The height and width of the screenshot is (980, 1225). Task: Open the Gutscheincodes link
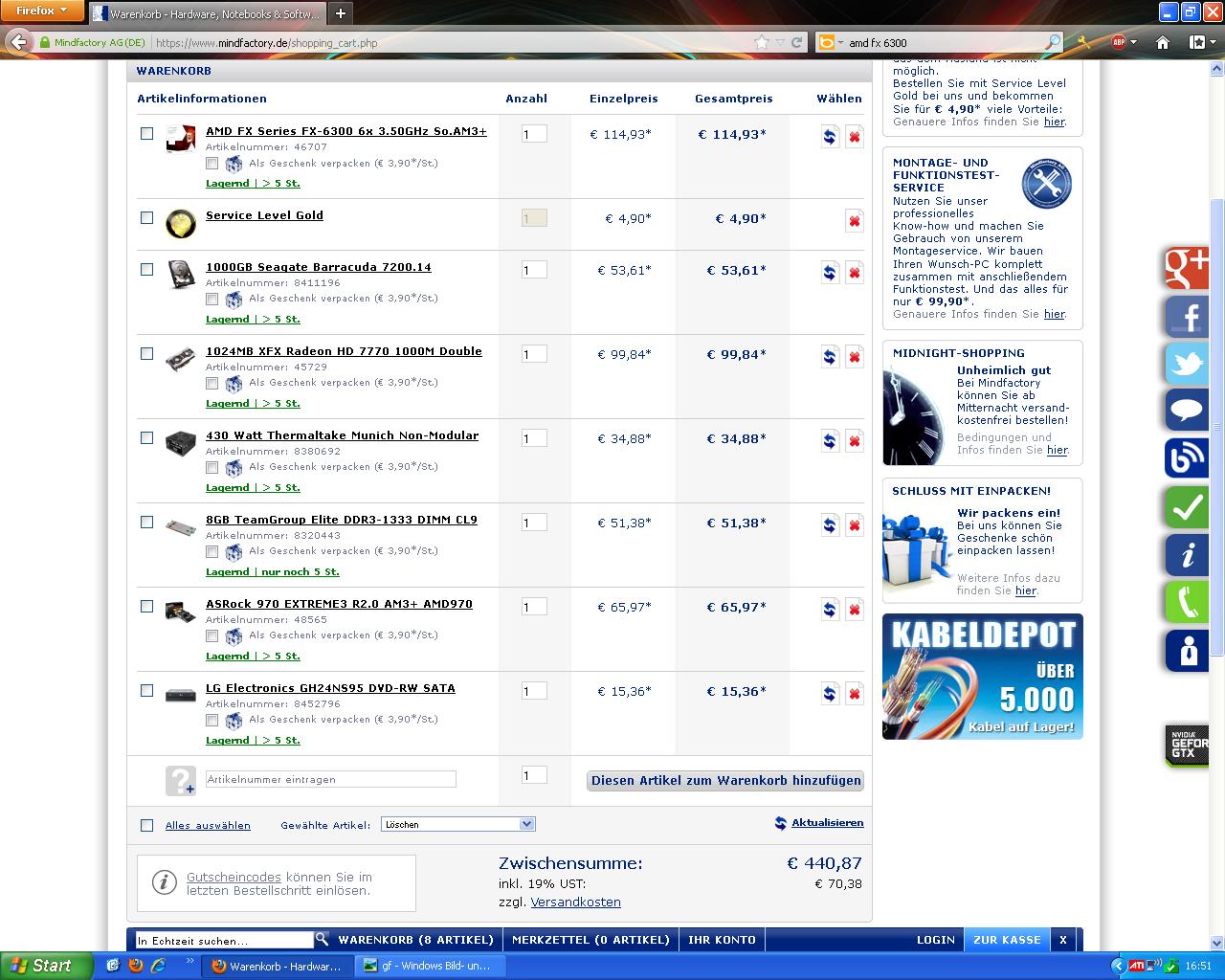(x=234, y=877)
